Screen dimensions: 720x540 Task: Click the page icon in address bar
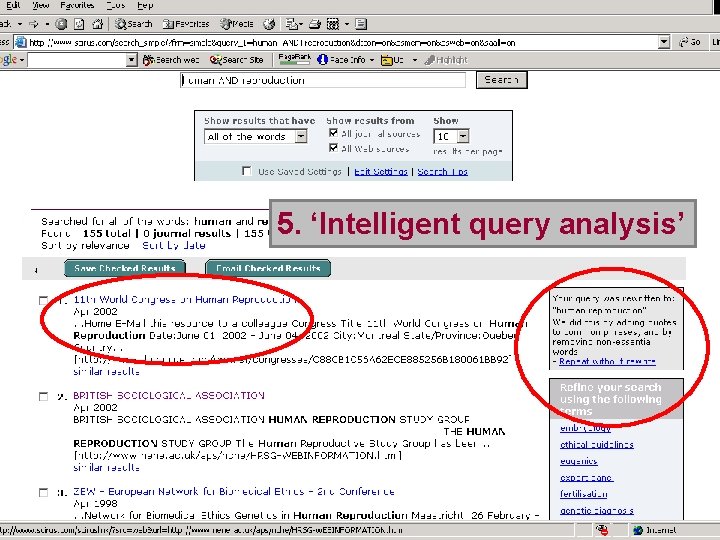tap(21, 43)
